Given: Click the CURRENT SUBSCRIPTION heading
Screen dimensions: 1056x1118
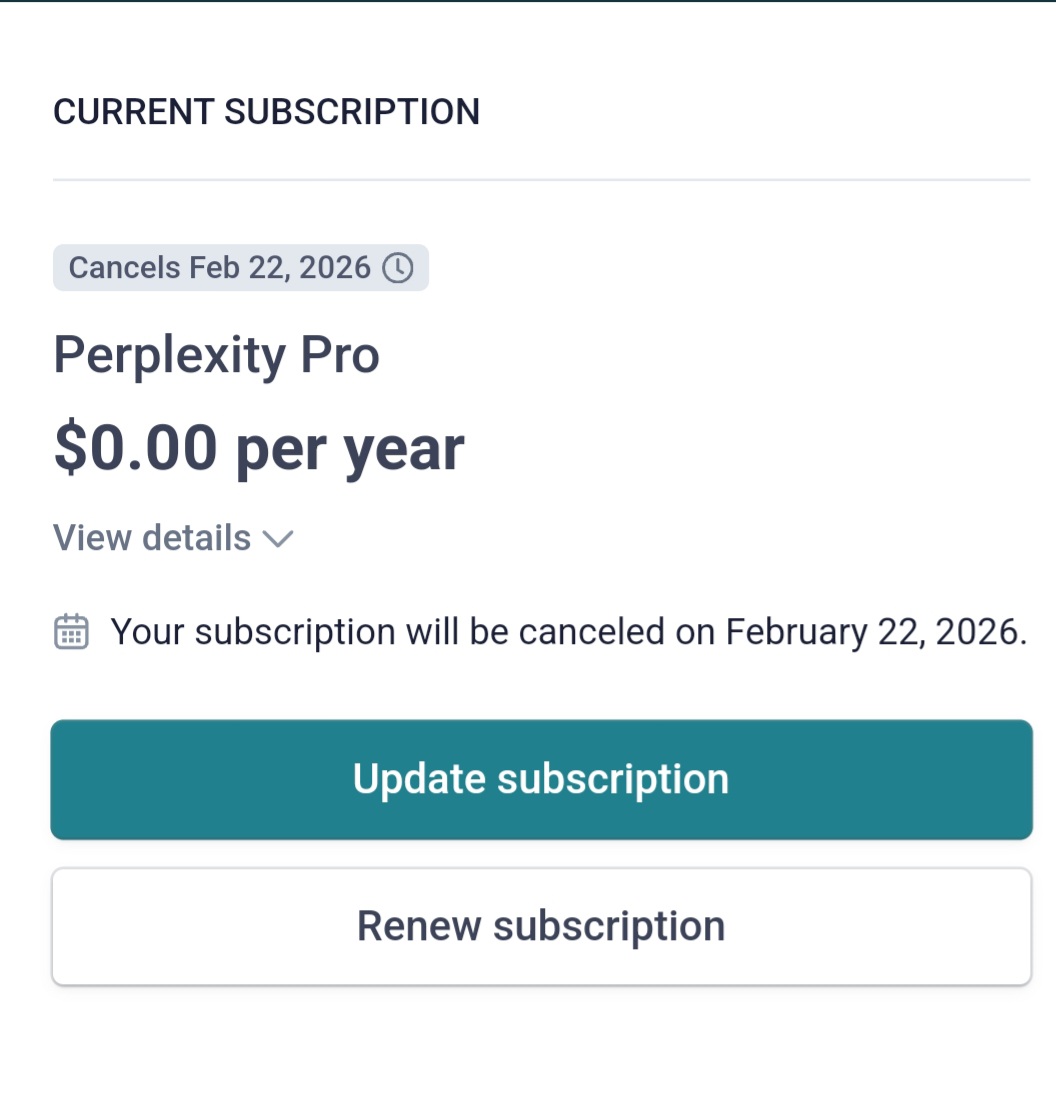Looking at the screenshot, I should pyautogui.click(x=266, y=111).
